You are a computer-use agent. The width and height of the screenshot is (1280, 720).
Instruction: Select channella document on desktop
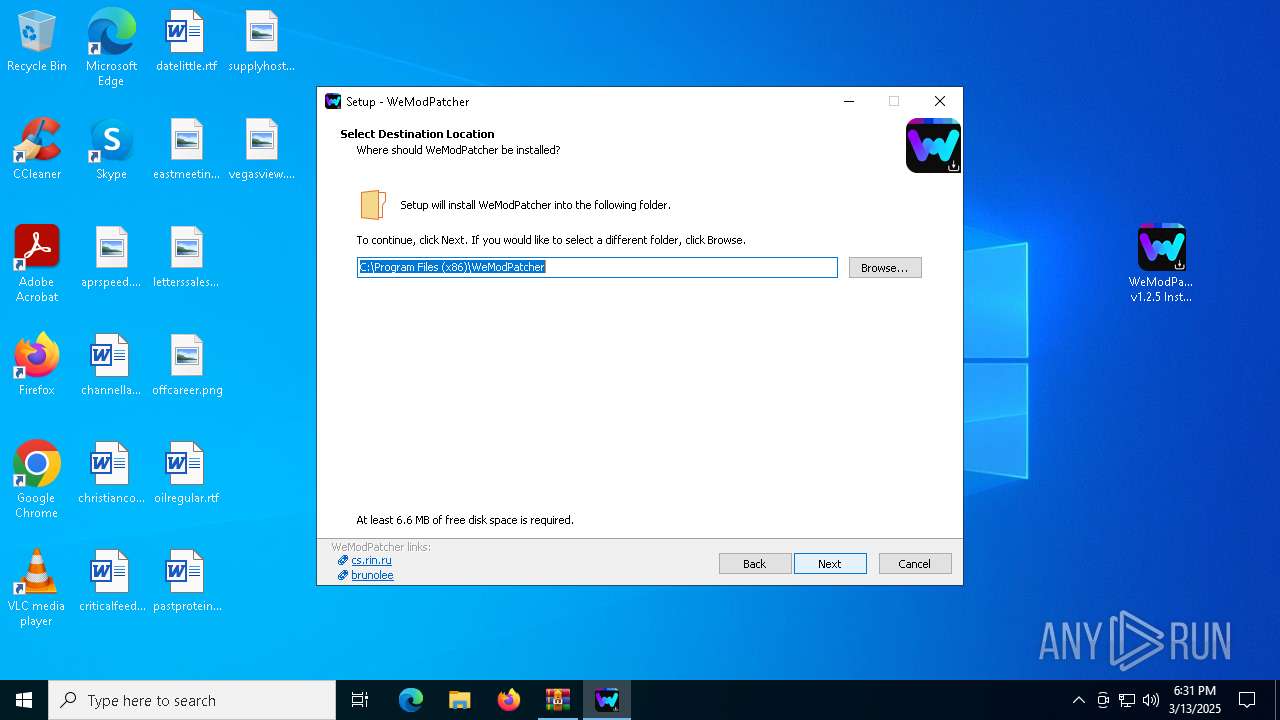[x=111, y=366]
